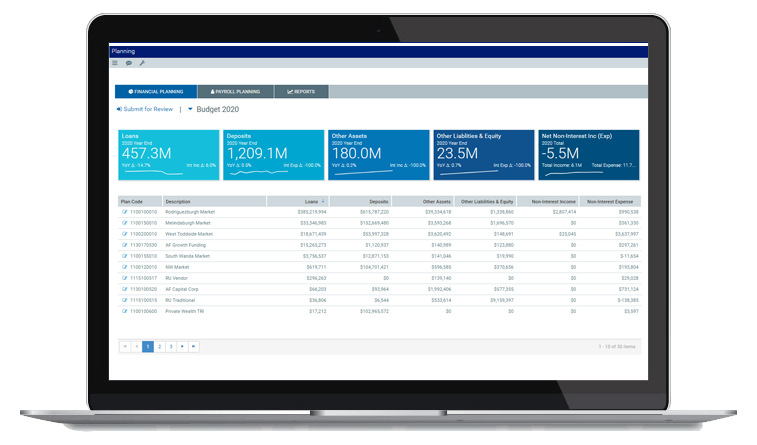The height and width of the screenshot is (445, 757).
Task: Open the wrench settings icon
Action: [142, 63]
